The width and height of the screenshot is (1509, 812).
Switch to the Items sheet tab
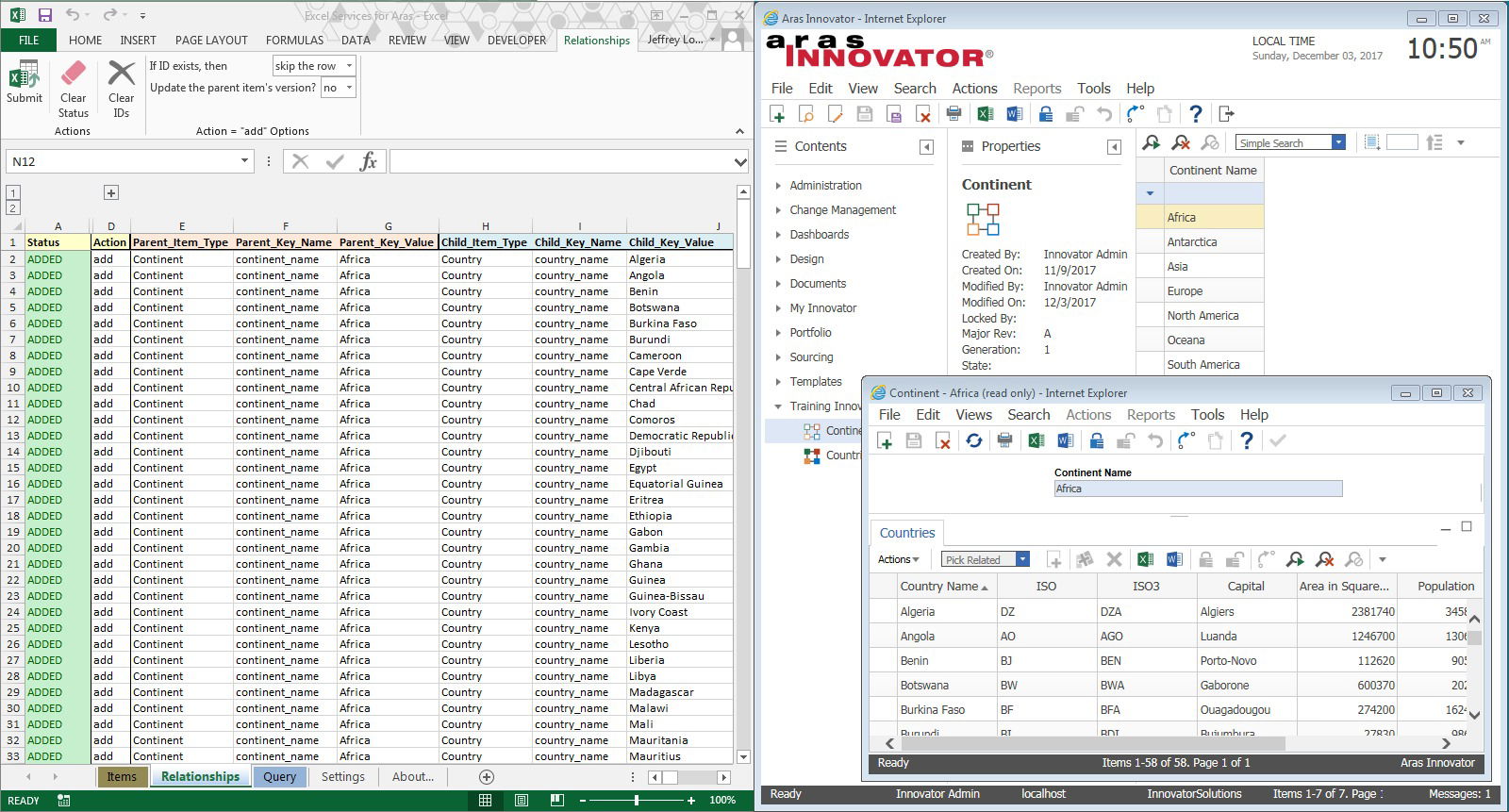[122, 777]
